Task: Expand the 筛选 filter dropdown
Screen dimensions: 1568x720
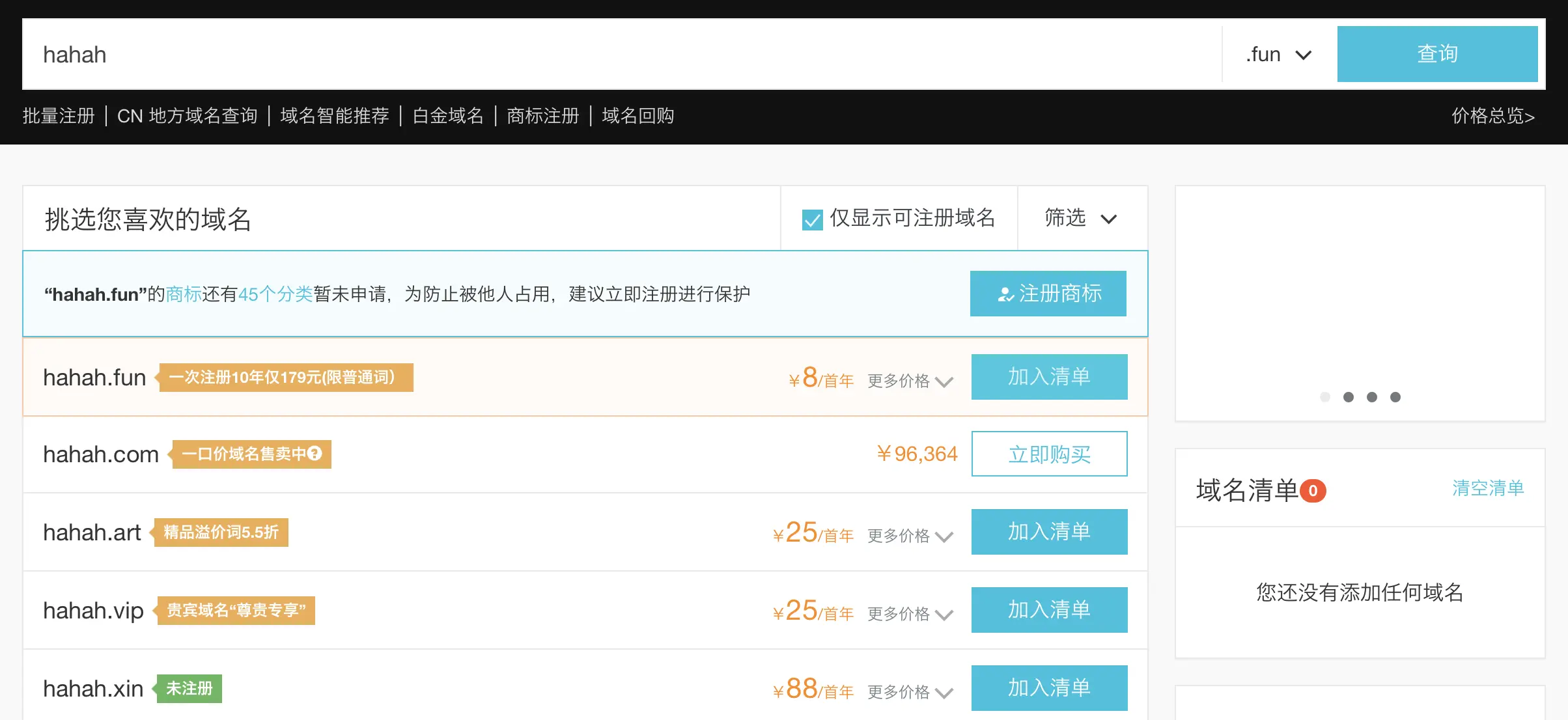Action: [x=1081, y=219]
